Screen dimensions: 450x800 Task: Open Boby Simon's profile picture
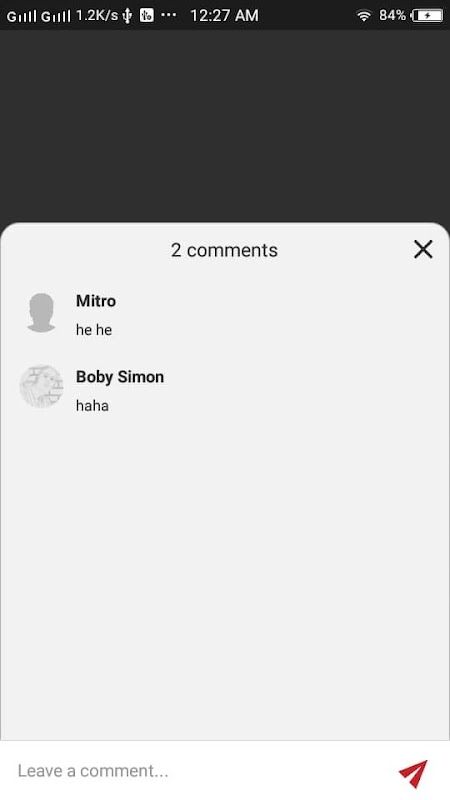pyautogui.click(x=41, y=386)
